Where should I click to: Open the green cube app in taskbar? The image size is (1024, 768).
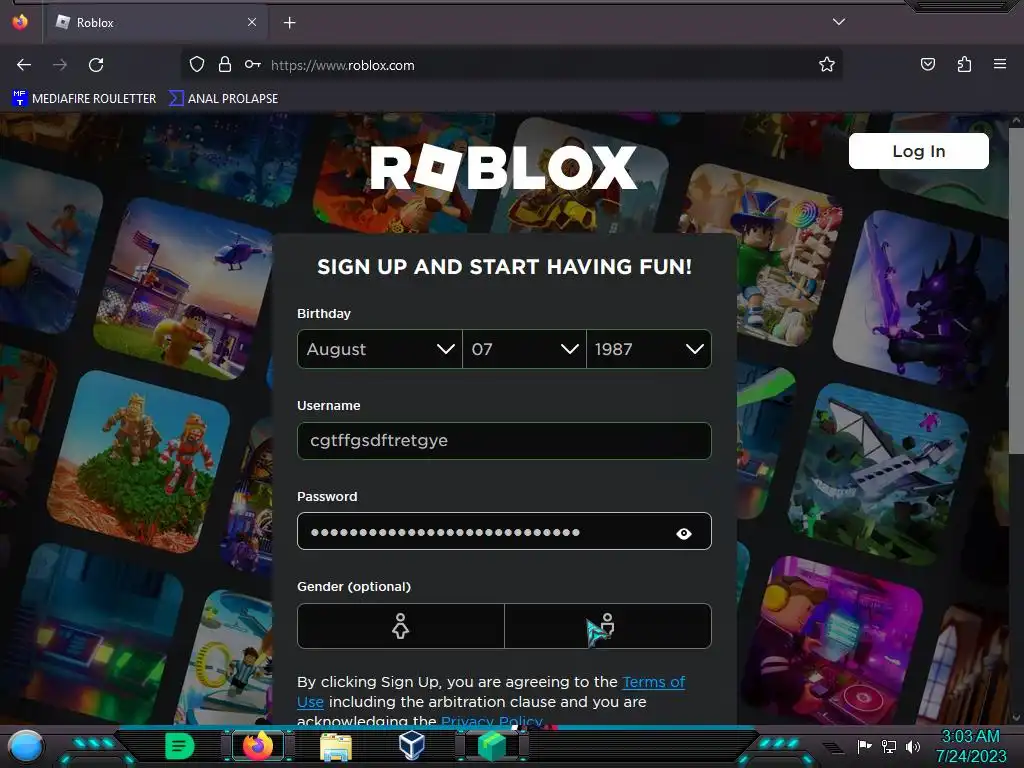click(x=492, y=746)
